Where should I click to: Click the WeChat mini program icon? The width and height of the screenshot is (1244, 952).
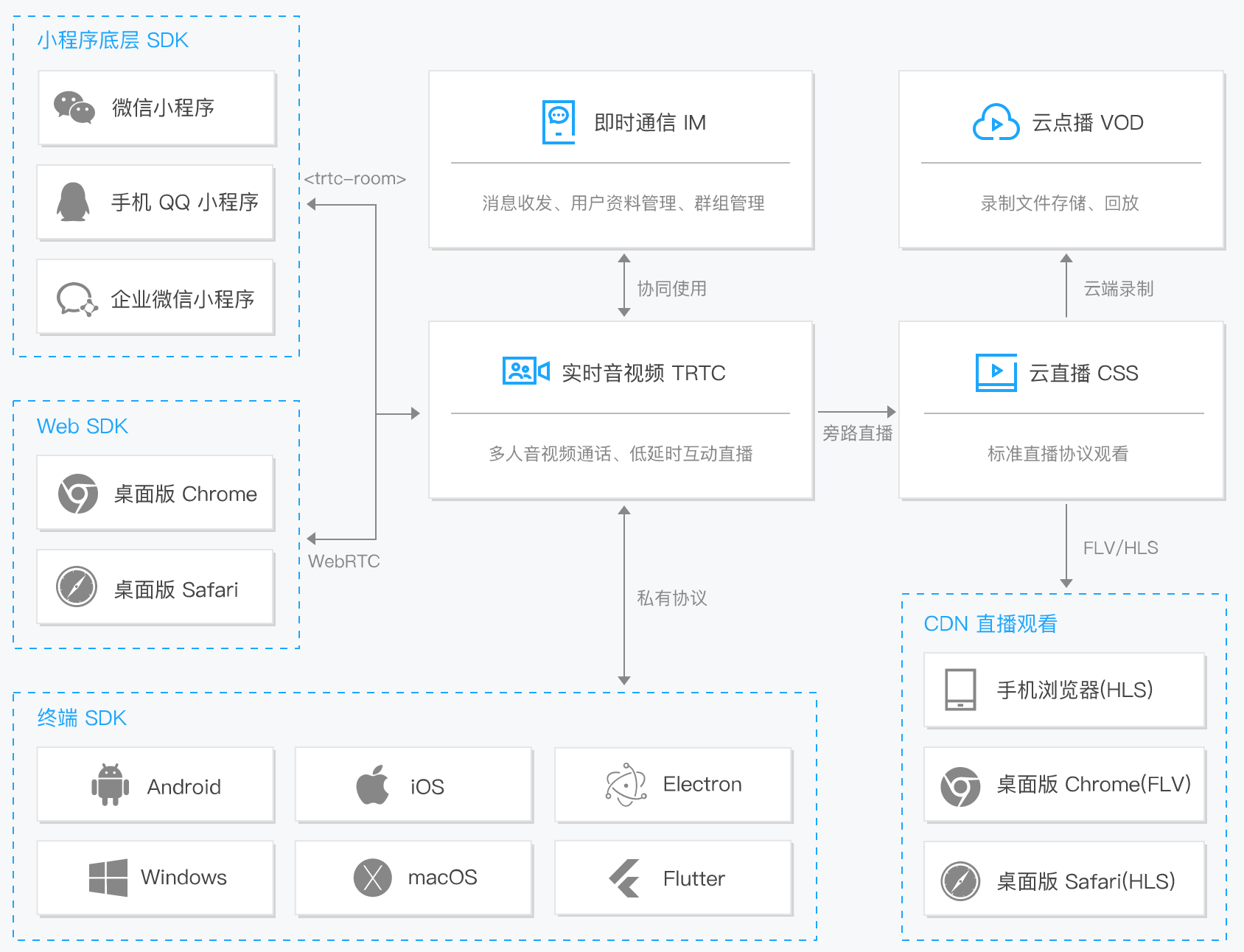tap(74, 108)
